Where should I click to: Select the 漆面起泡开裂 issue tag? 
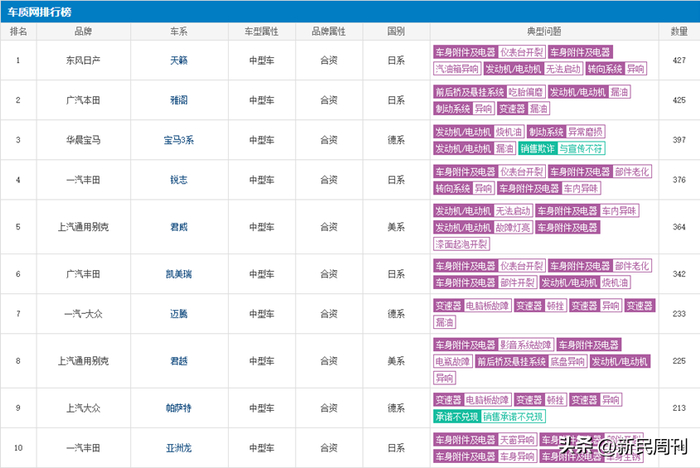[x=462, y=244]
